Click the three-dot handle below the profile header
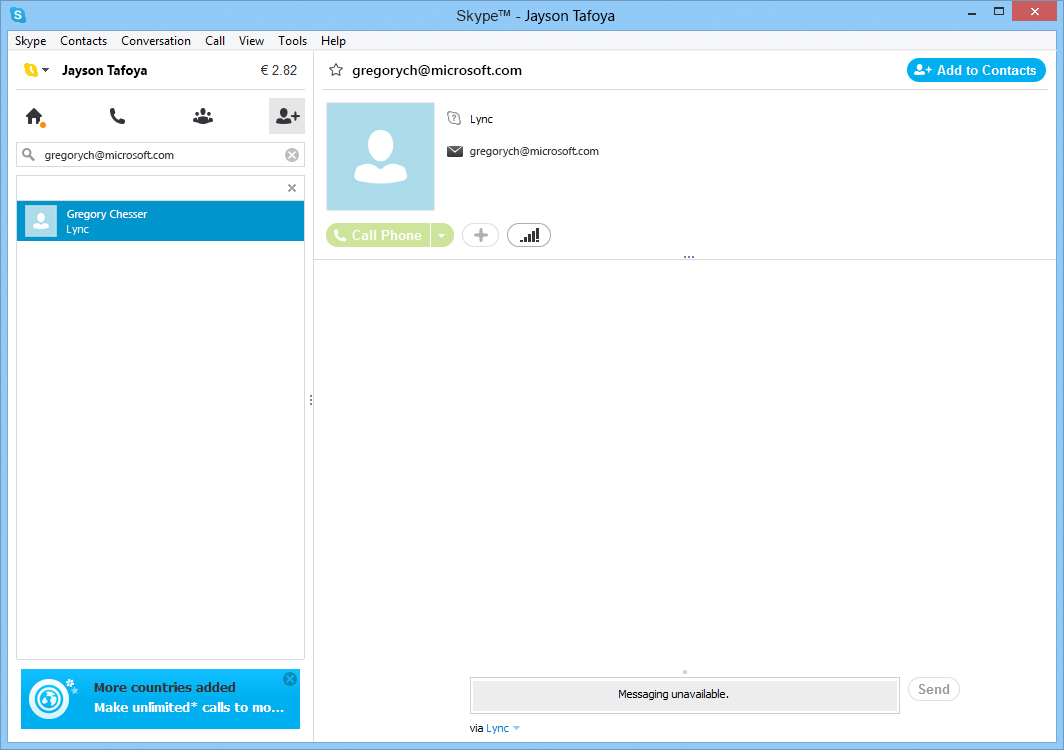The width and height of the screenshot is (1064, 750). 689,257
